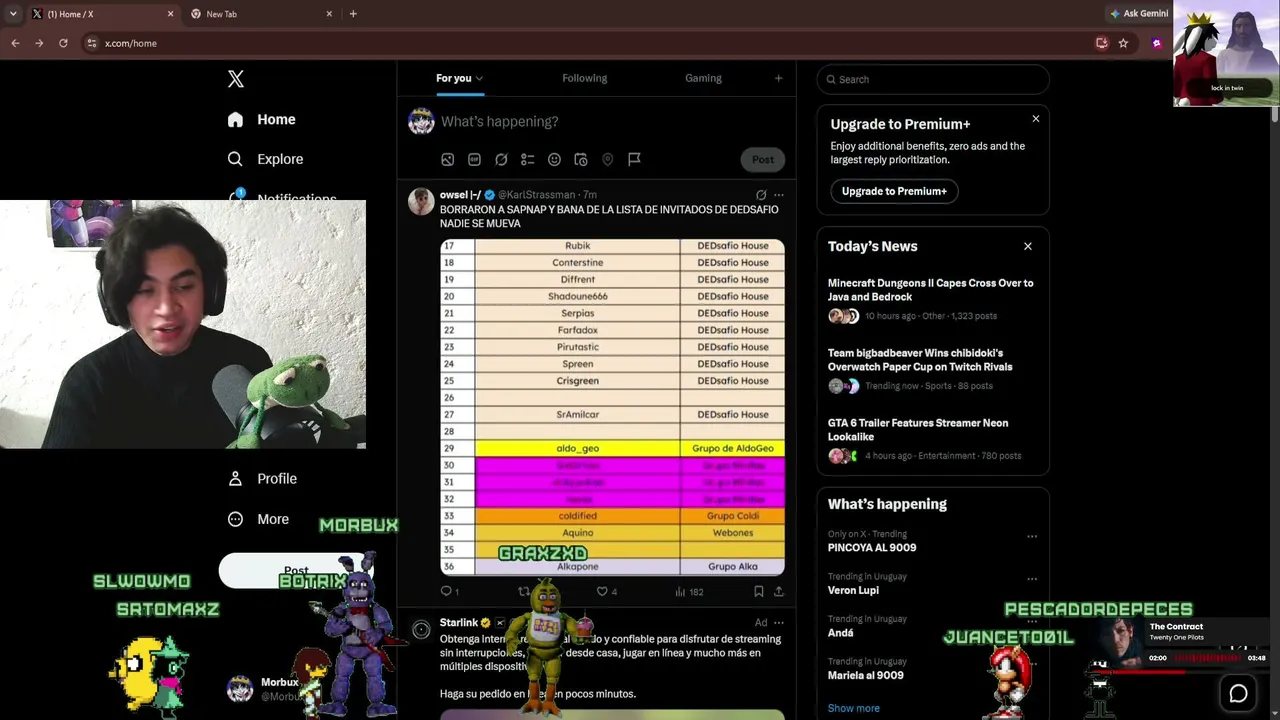Go to Home in the sidebar

(x=261, y=119)
